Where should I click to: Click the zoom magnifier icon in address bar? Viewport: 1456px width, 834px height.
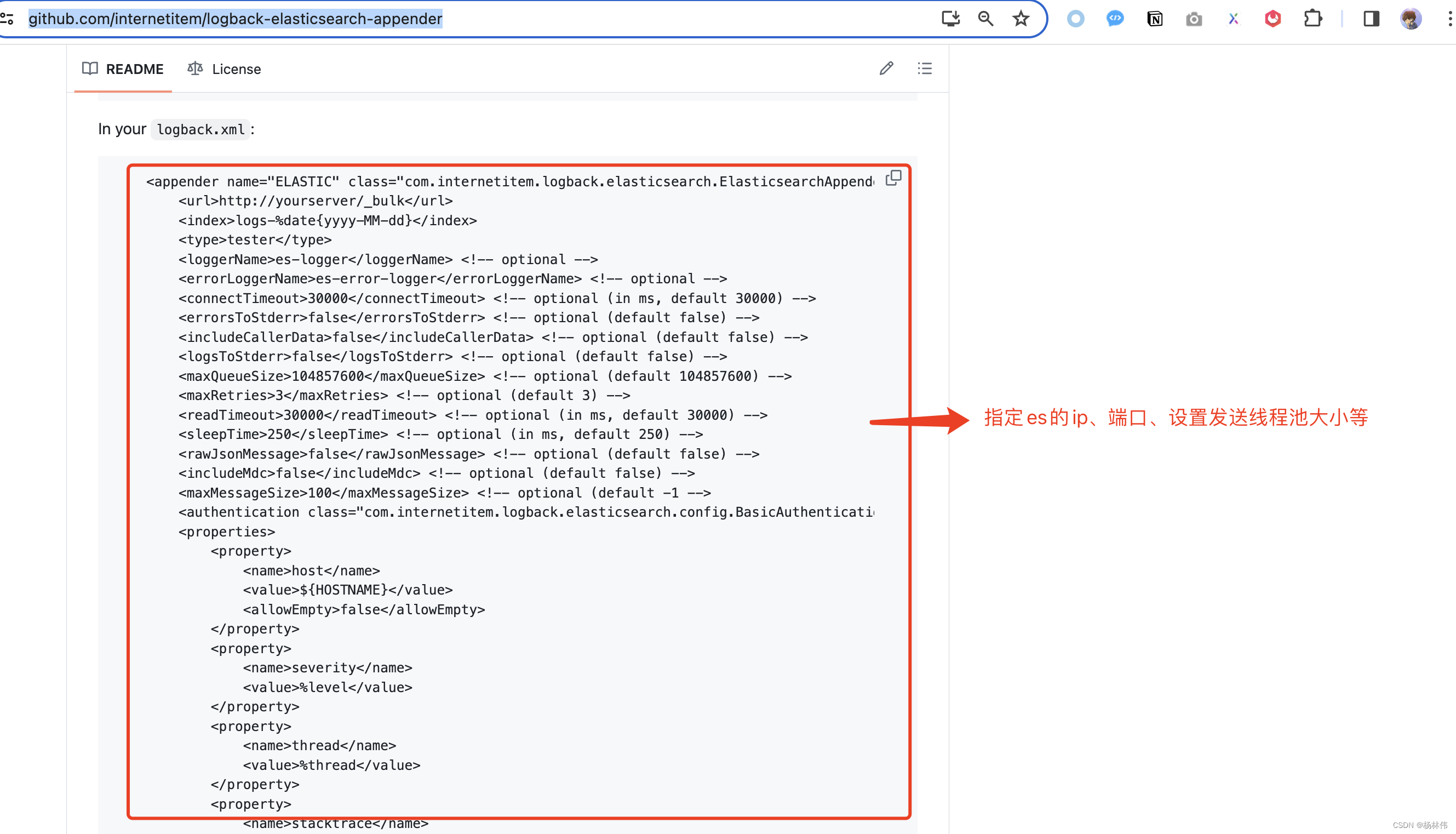pos(985,19)
